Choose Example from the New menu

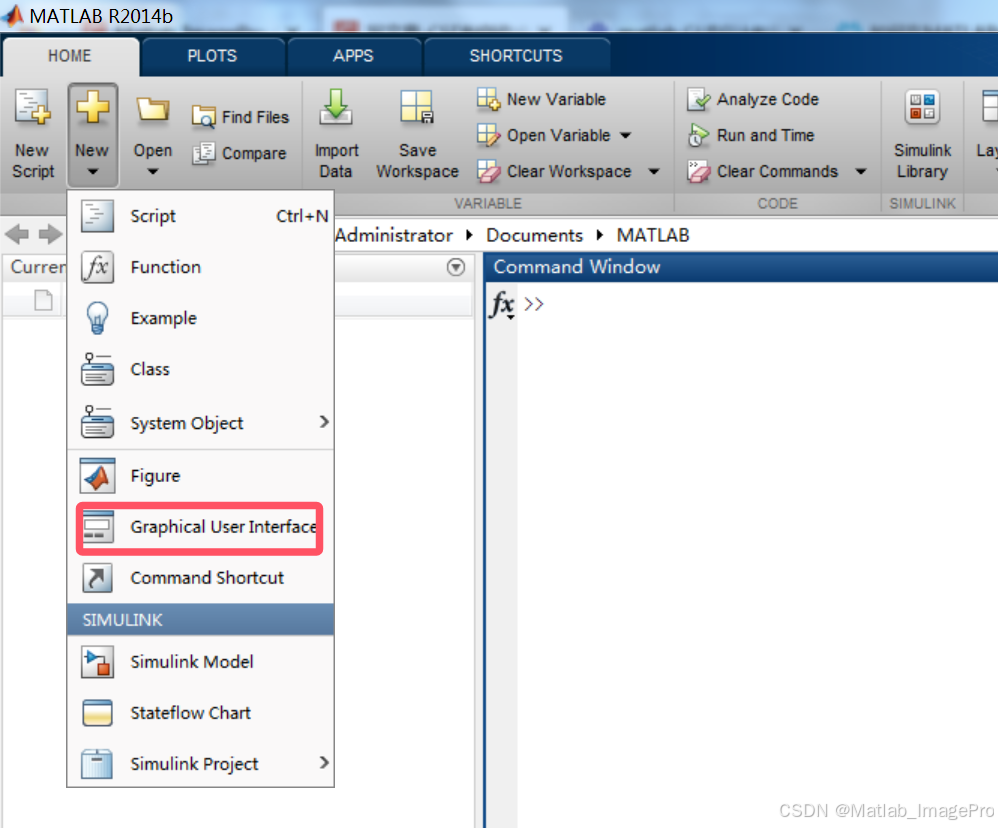click(200, 318)
